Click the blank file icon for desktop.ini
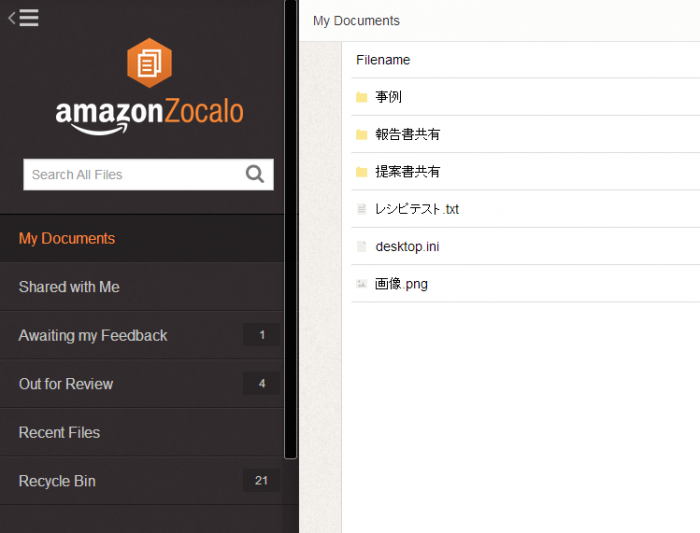Screen dimensions: 700x533 click(x=362, y=246)
